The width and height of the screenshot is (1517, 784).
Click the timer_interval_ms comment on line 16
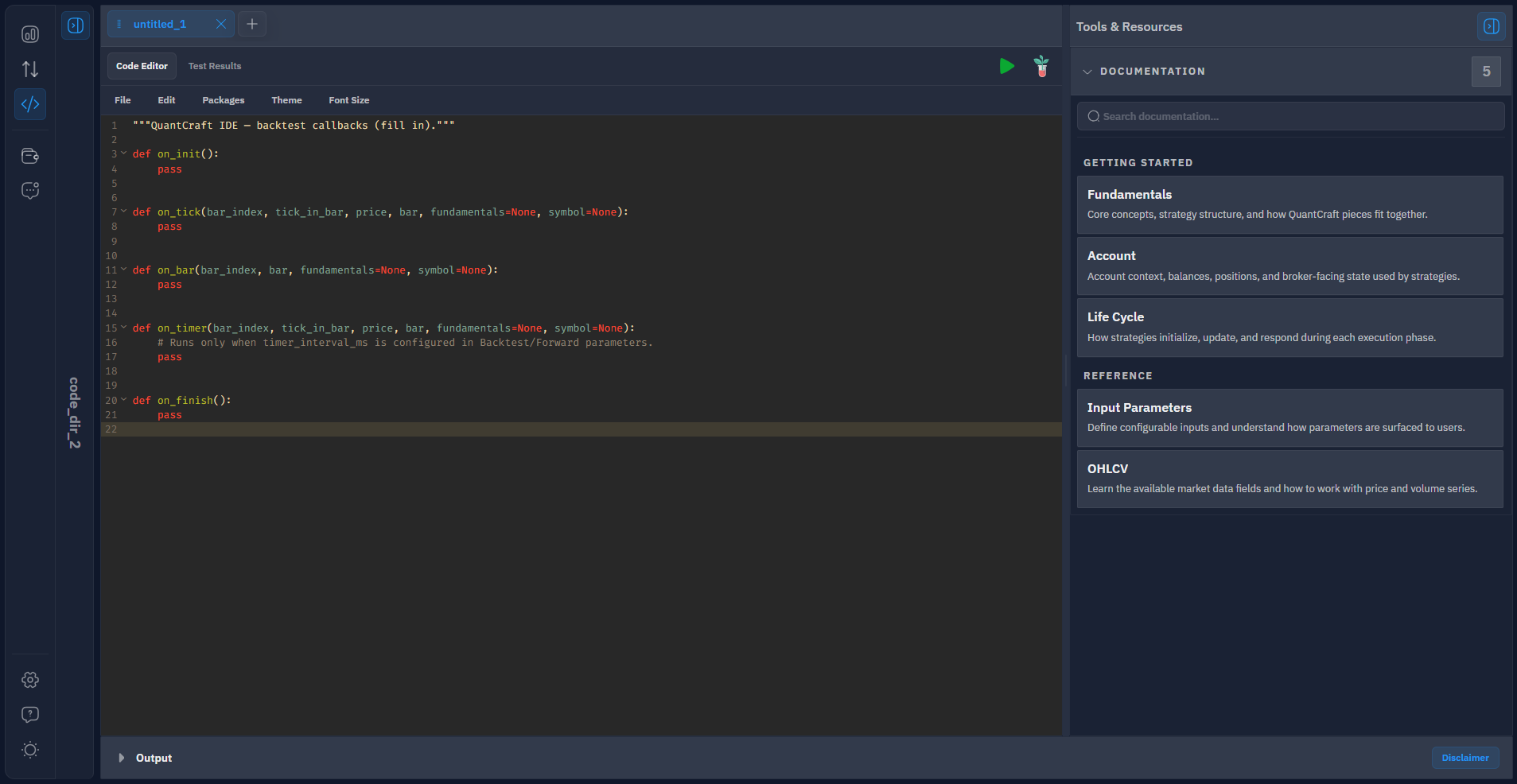tap(405, 343)
